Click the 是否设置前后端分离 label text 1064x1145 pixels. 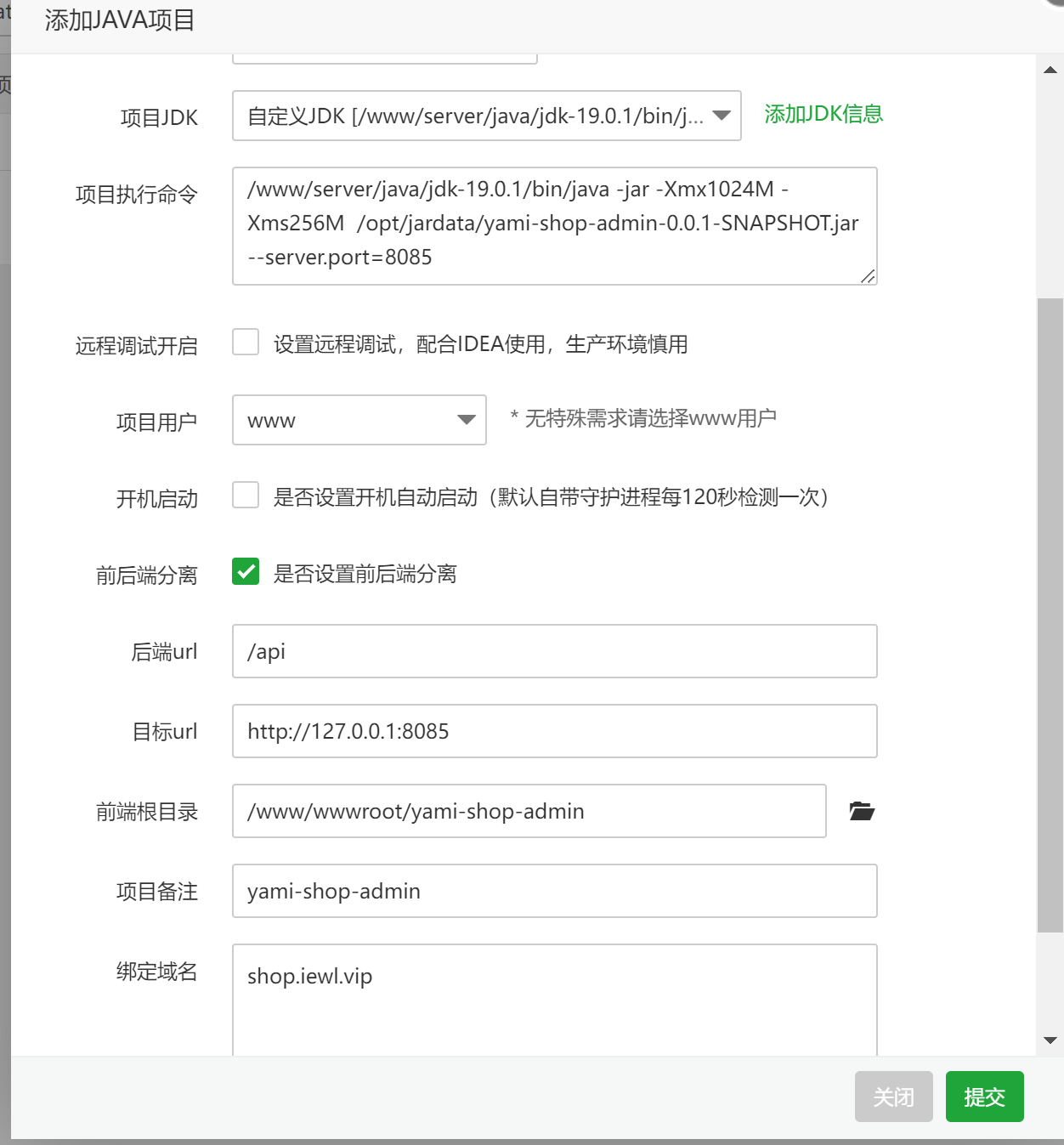pyautogui.click(x=365, y=574)
